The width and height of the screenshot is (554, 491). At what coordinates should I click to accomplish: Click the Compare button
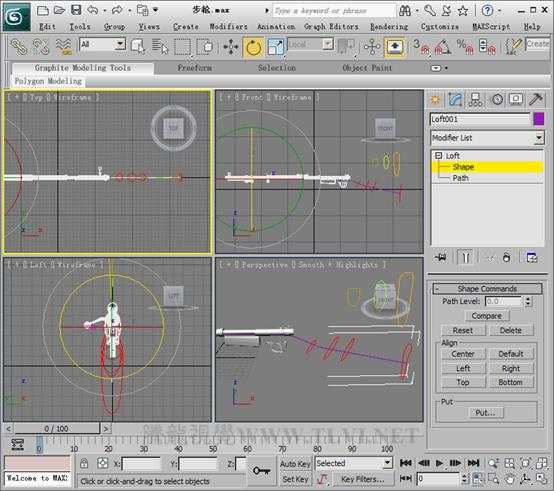click(487, 316)
